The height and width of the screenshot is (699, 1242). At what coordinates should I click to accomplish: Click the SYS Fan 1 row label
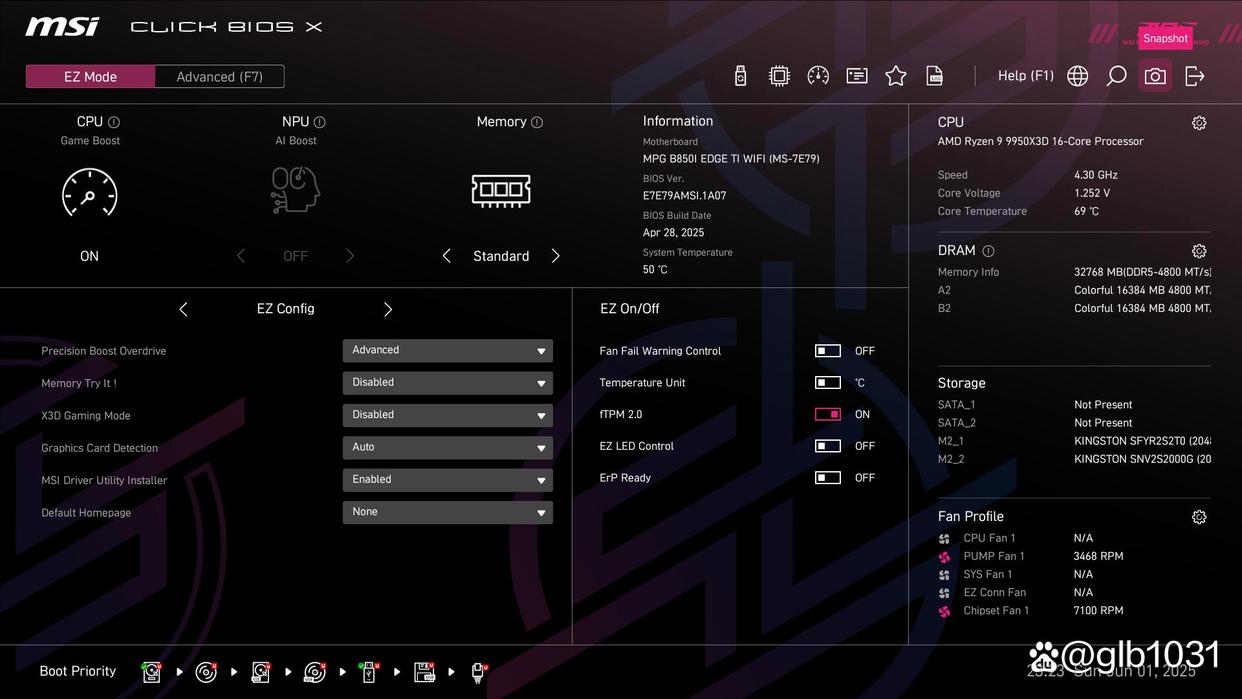pos(988,575)
